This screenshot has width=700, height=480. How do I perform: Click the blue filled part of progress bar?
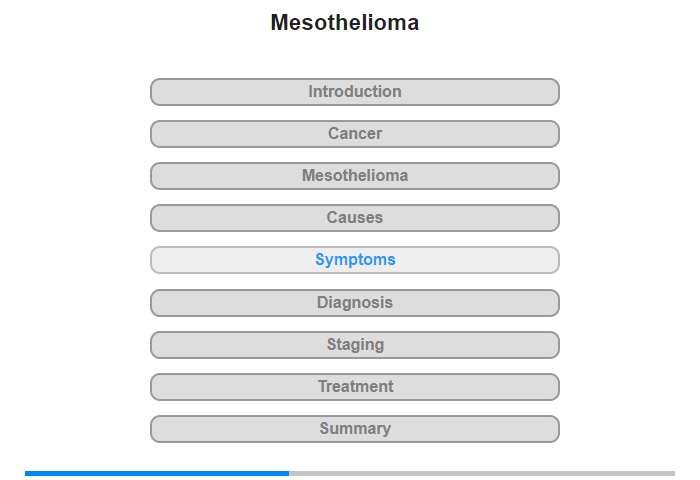(x=157, y=473)
